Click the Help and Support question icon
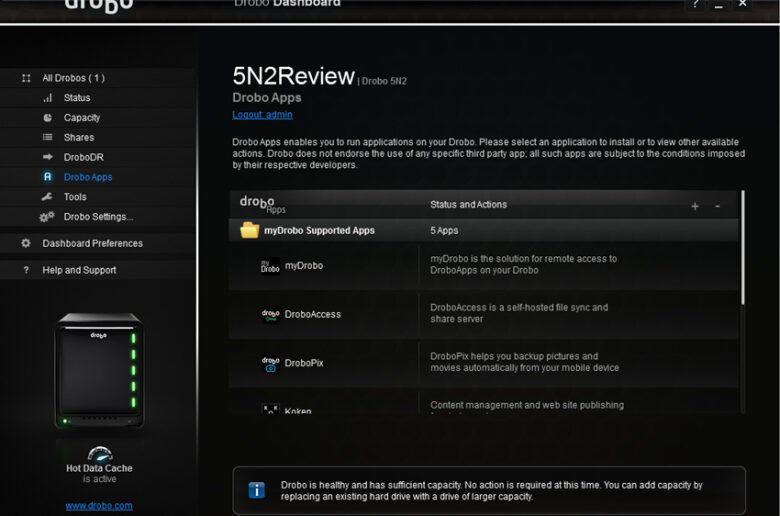780x516 pixels. pyautogui.click(x=26, y=270)
